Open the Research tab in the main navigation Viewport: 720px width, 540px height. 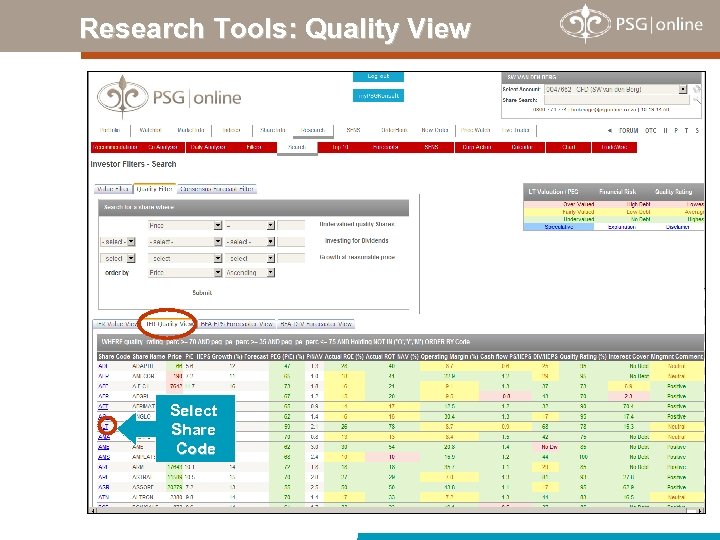pos(313,130)
